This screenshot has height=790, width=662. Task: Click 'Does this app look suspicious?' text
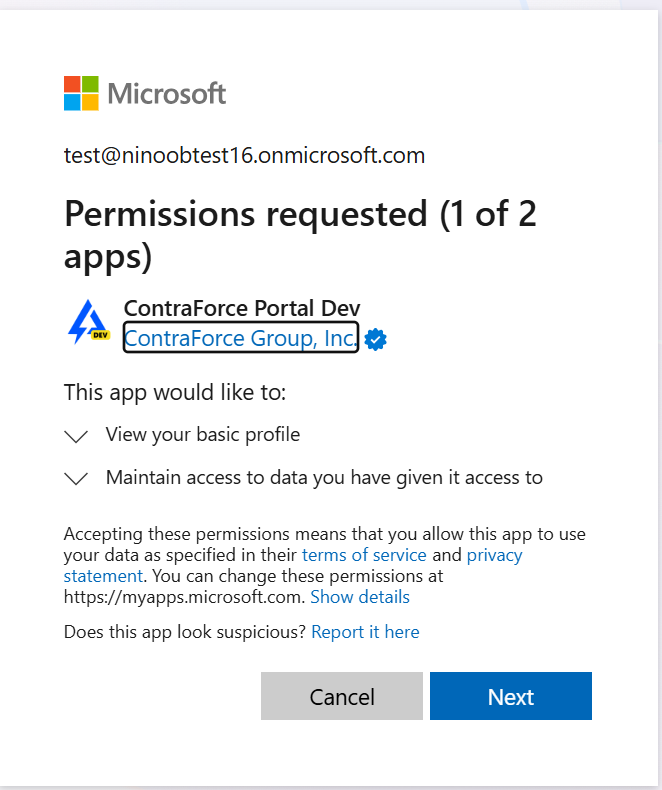(184, 632)
